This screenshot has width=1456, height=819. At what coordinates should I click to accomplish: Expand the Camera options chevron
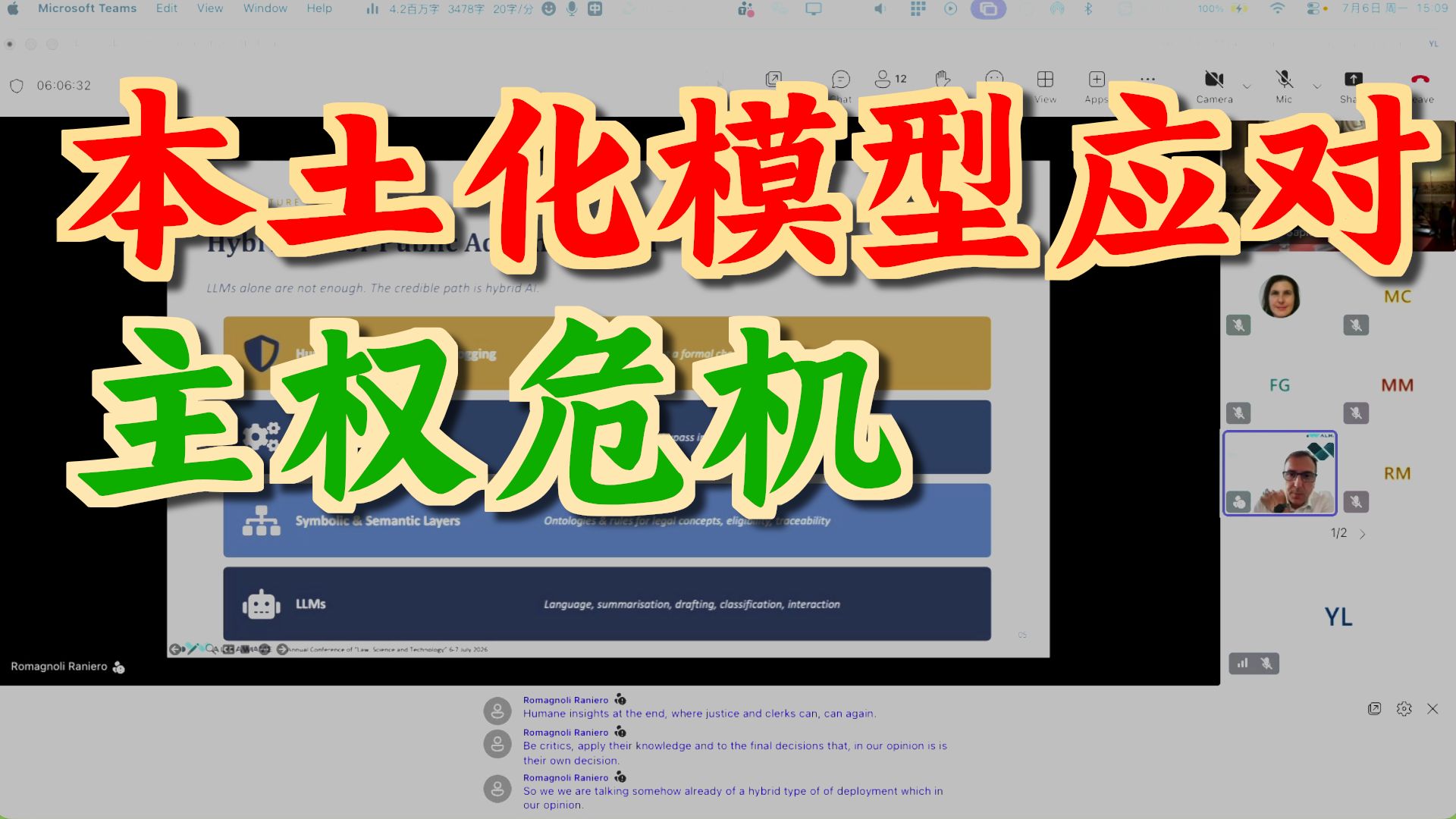point(1247,86)
